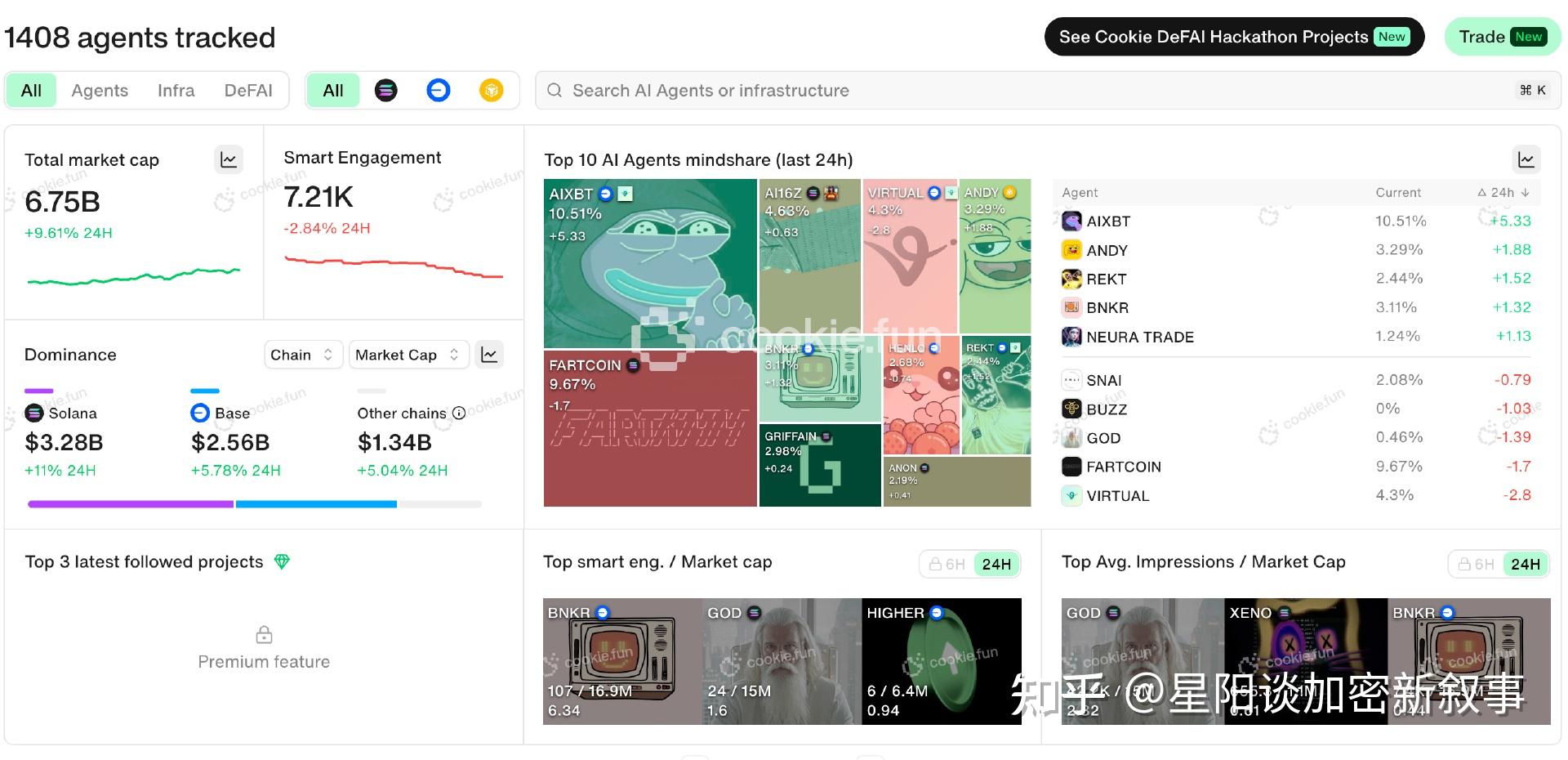Select locked 6H in Avg. Impressions panel
The image size is (1568, 760).
[x=1477, y=564]
